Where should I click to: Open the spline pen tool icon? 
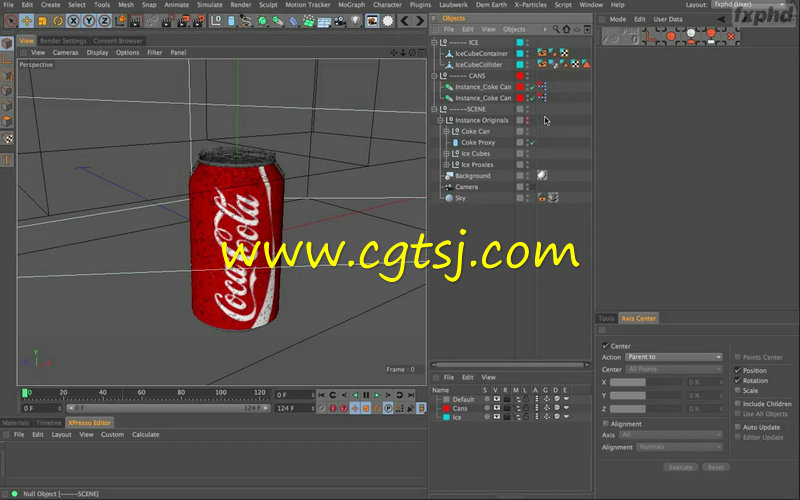246,21
